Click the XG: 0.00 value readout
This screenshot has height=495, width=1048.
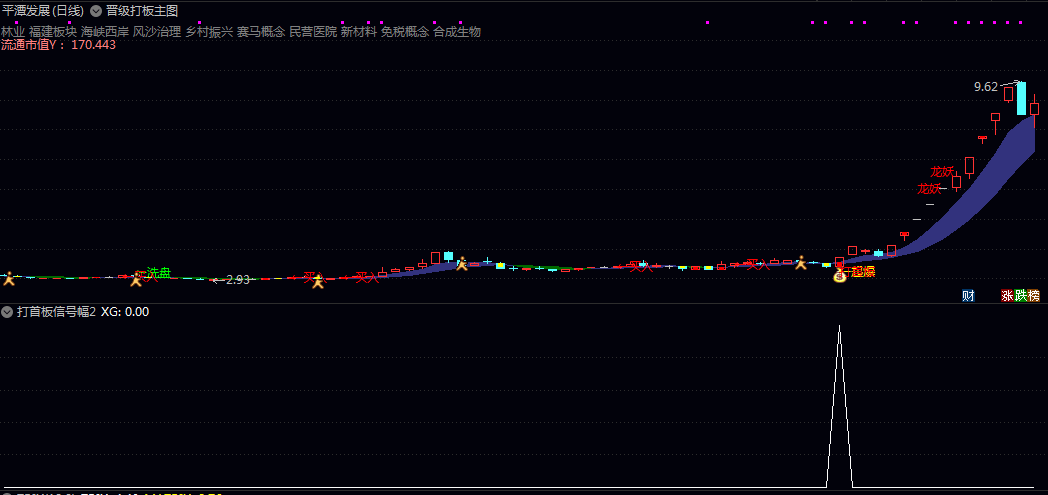[x=124, y=311]
